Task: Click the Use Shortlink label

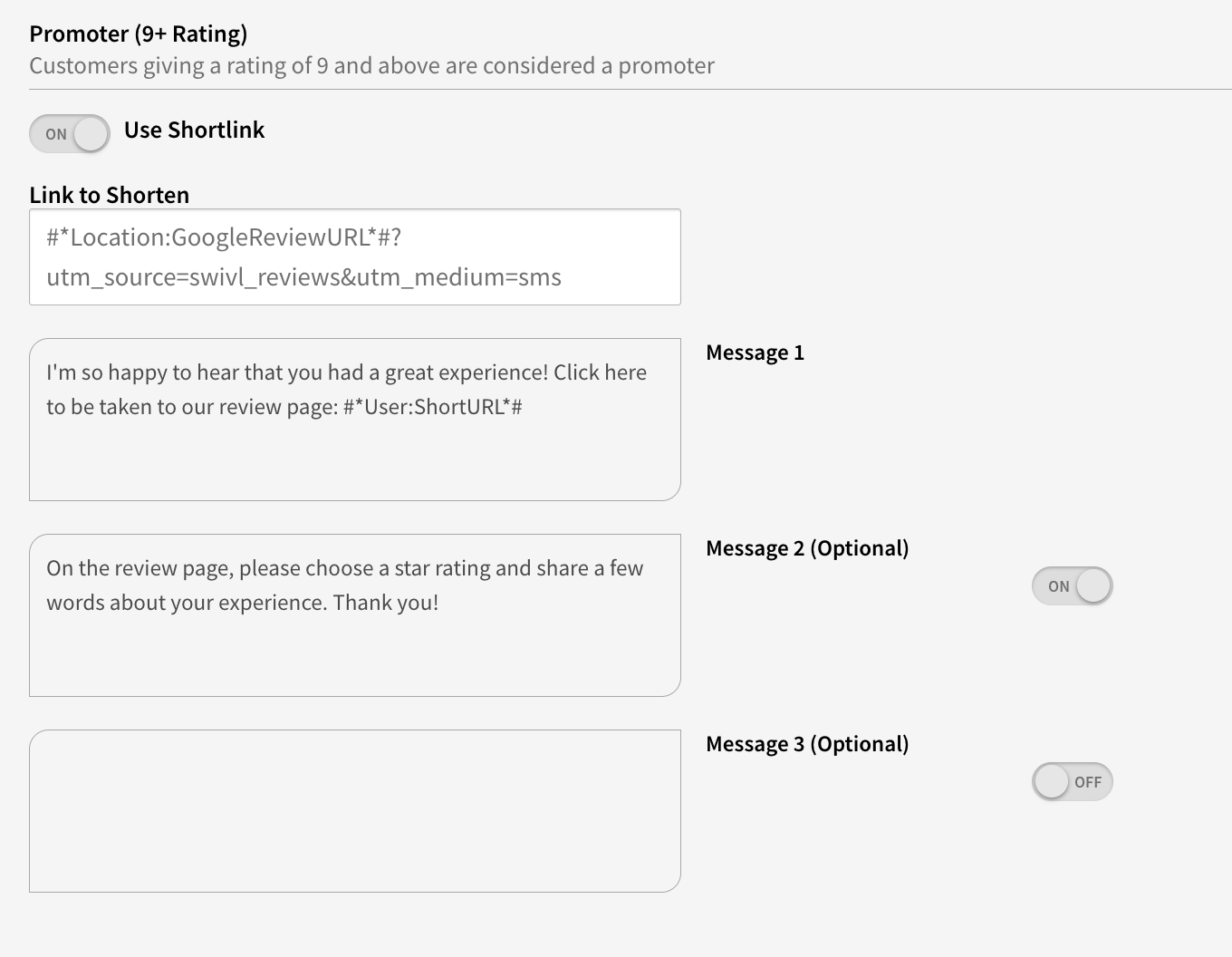Action: [194, 130]
